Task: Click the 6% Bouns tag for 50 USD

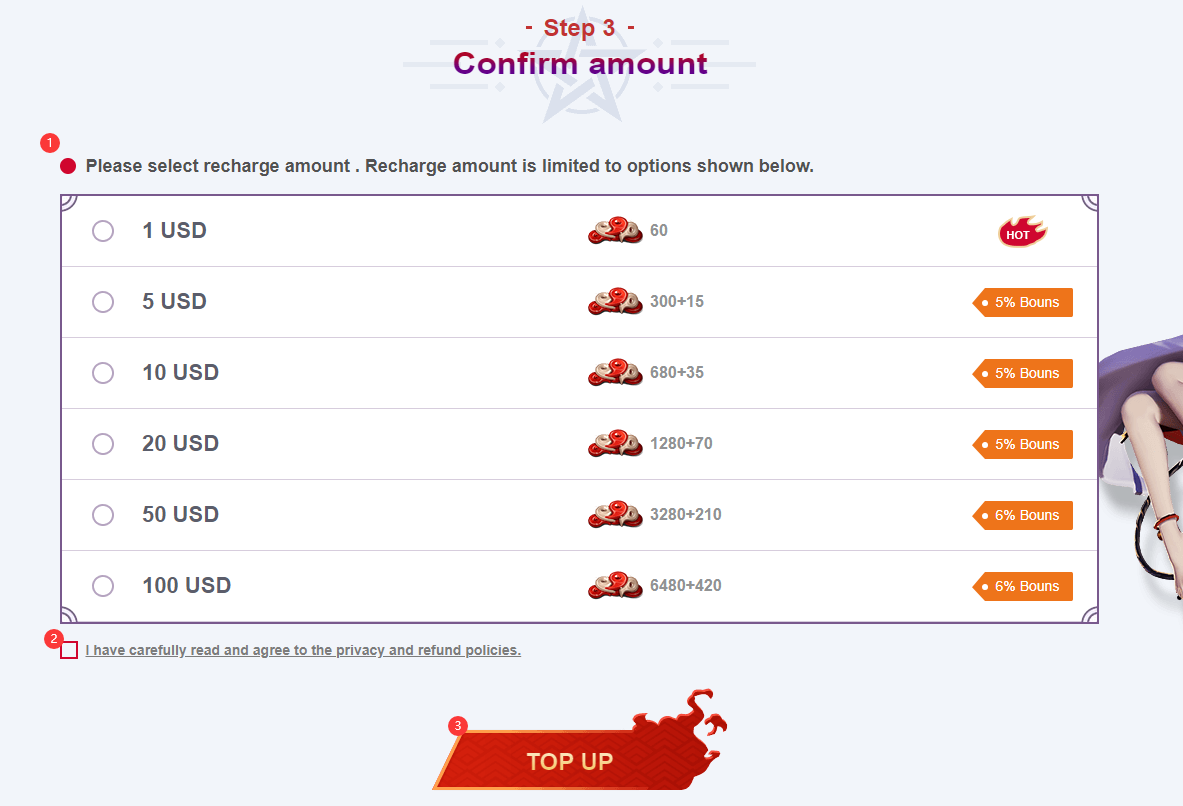Action: [x=1022, y=515]
